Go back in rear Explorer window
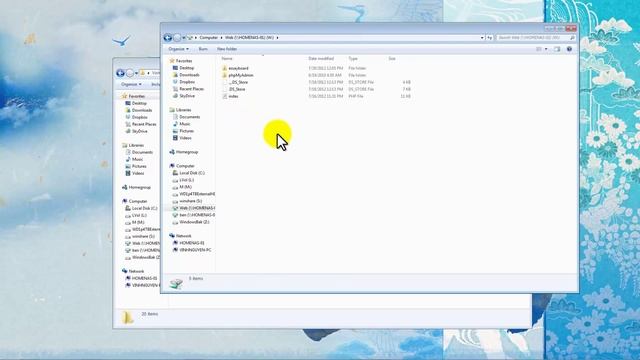The image size is (640, 360). (x=120, y=73)
